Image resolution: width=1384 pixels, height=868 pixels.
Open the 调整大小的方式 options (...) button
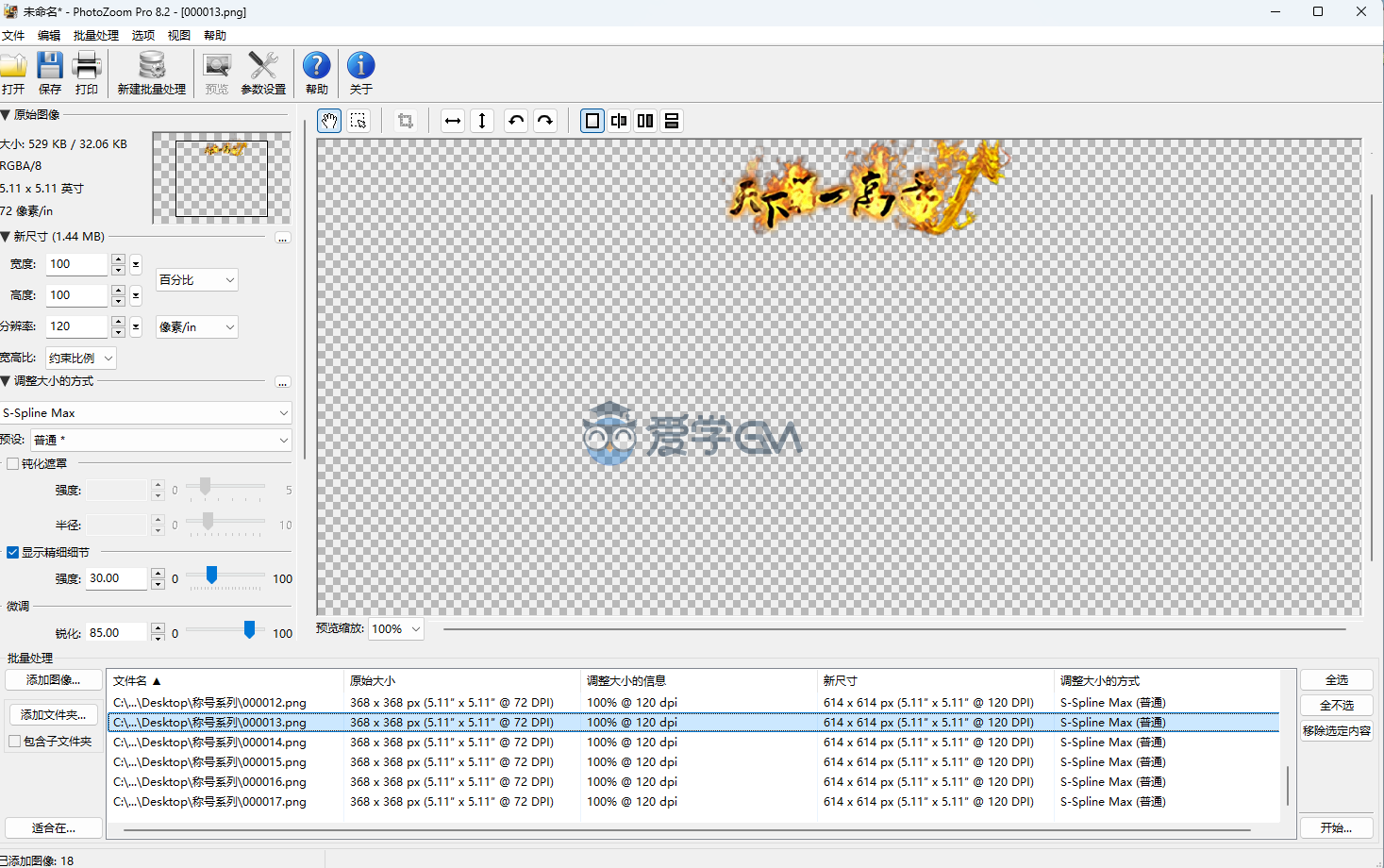[x=282, y=382]
